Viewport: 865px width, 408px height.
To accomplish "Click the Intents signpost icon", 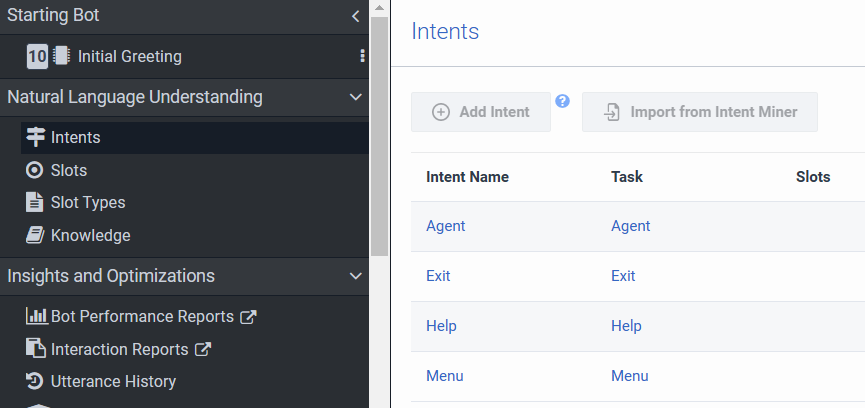I will (x=36, y=137).
